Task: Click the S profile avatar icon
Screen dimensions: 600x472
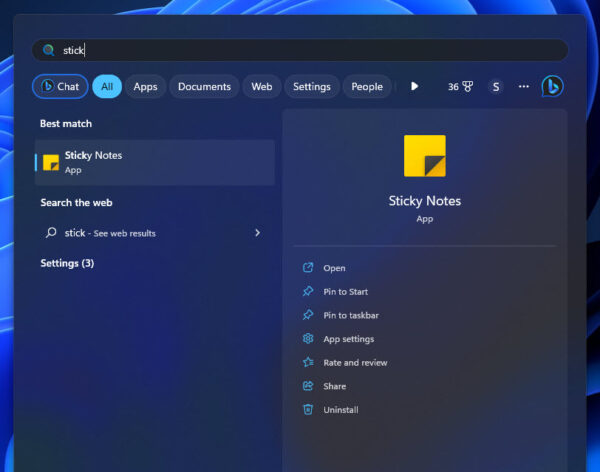Action: [x=495, y=87]
